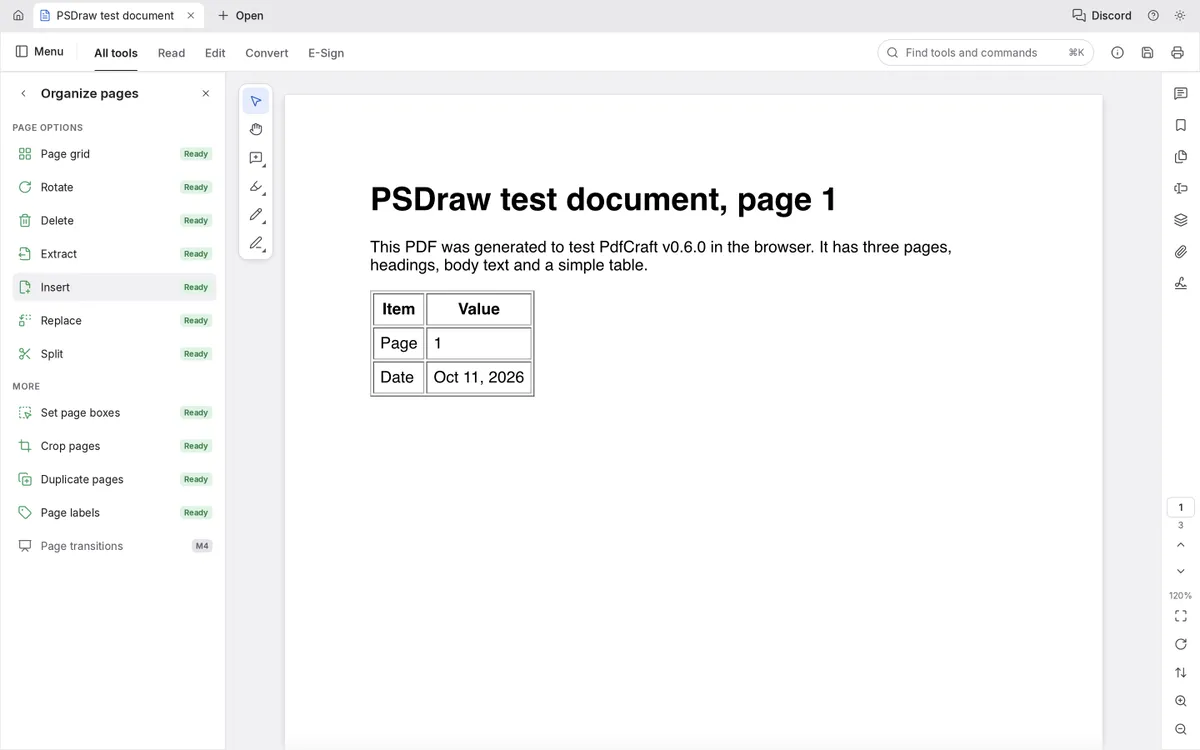Choose the pencil draw tool
Viewport: 1200px width, 750px height.
point(256,215)
